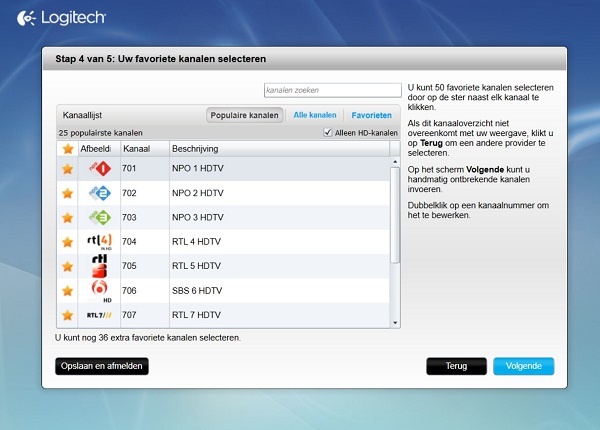The width and height of the screenshot is (600, 430).
Task: Select channel number 701
Action: click(129, 168)
